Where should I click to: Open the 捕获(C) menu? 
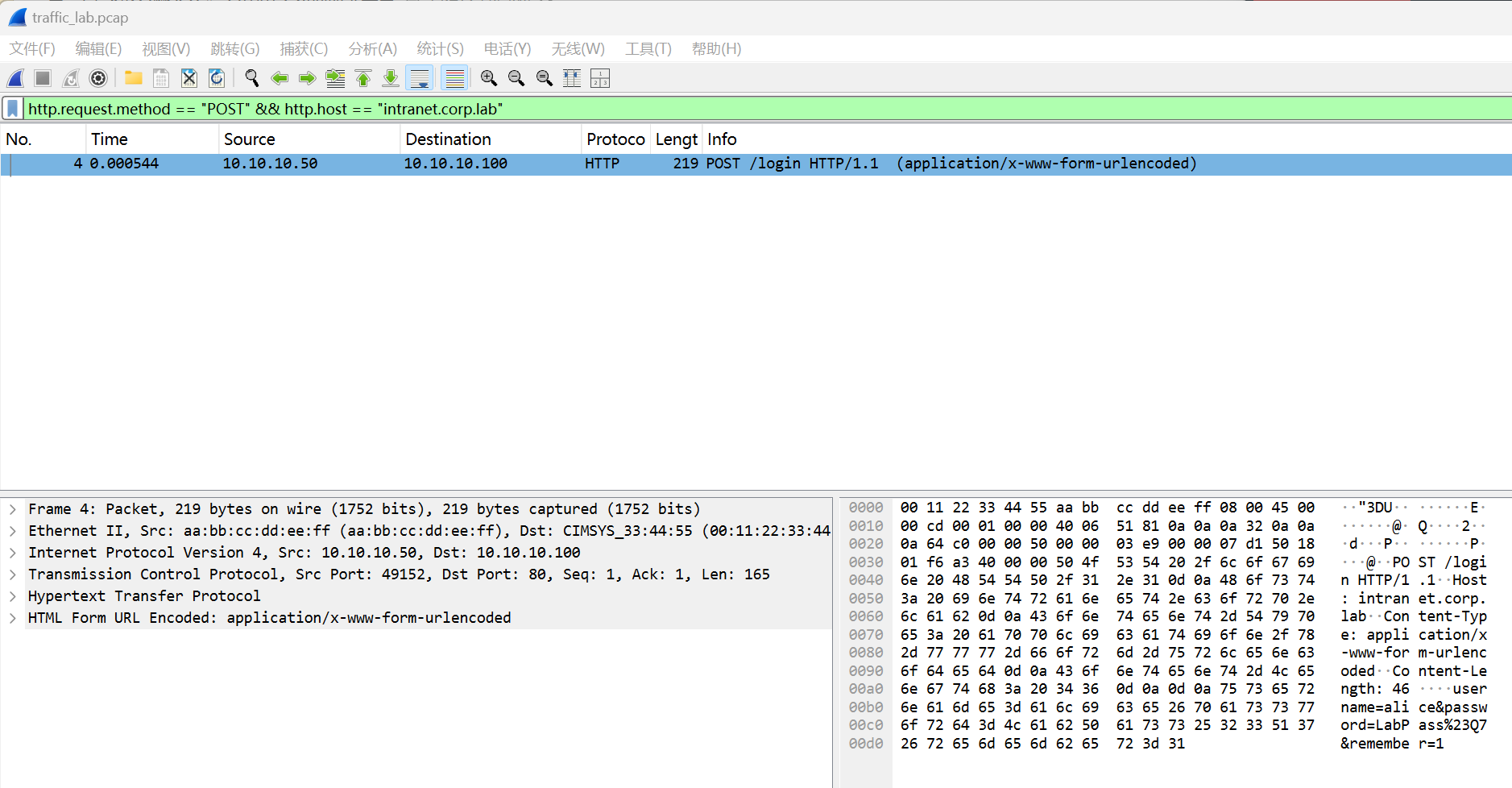click(304, 49)
